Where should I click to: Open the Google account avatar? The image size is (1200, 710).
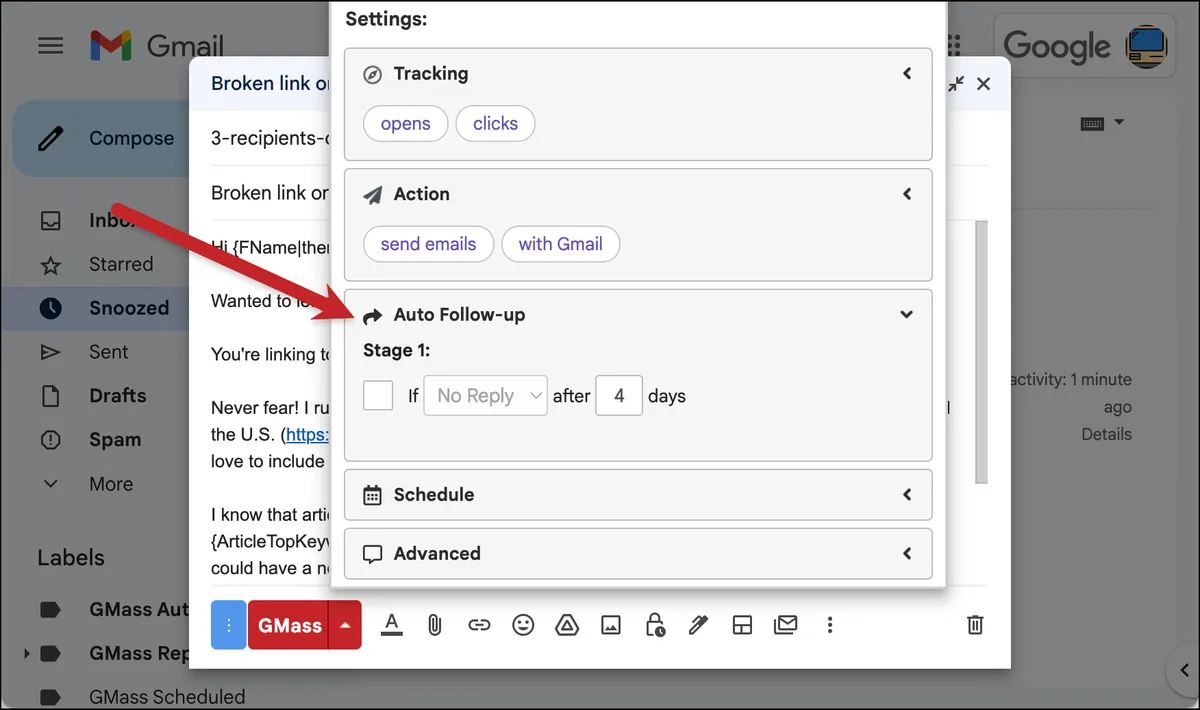(1146, 47)
